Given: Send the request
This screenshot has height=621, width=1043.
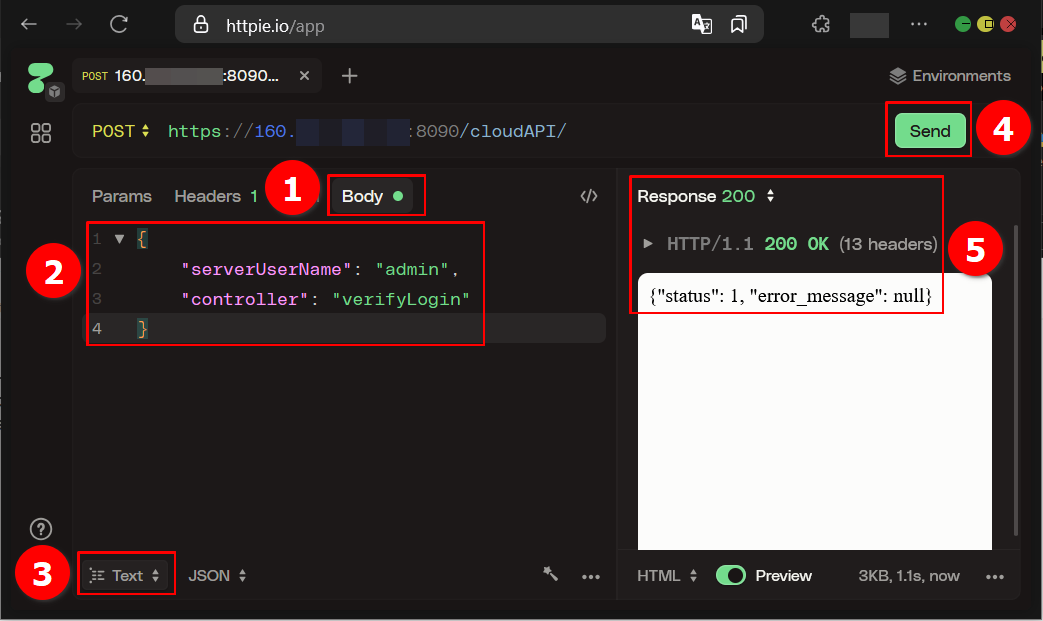Looking at the screenshot, I should click(929, 131).
